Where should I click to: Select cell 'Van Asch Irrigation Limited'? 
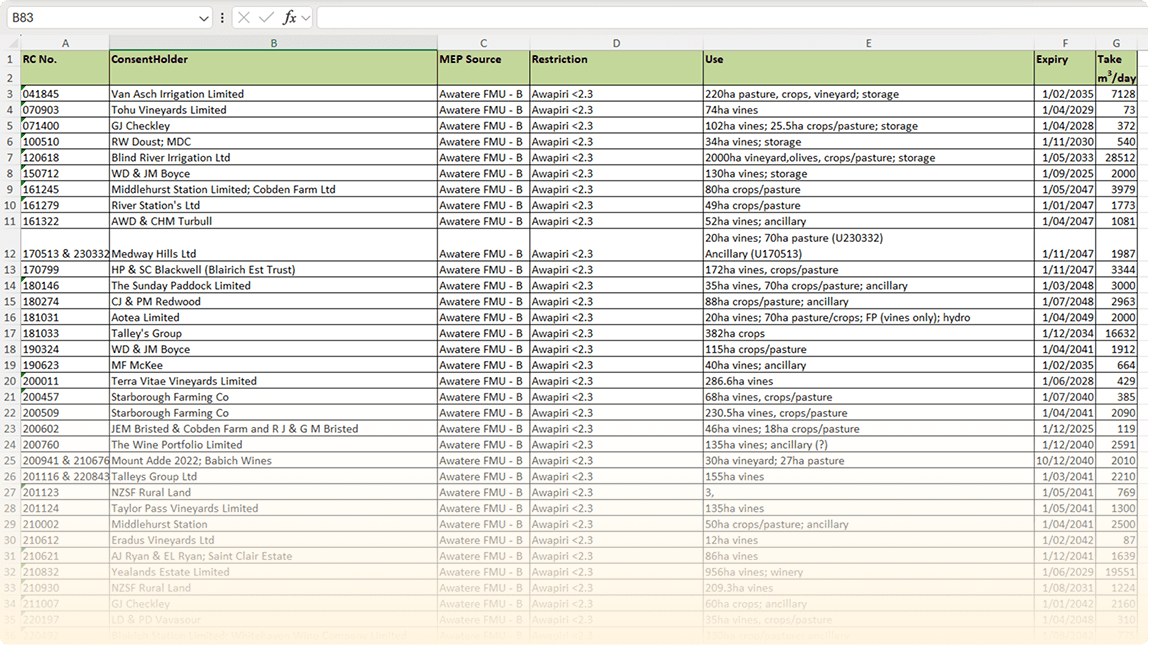273,94
